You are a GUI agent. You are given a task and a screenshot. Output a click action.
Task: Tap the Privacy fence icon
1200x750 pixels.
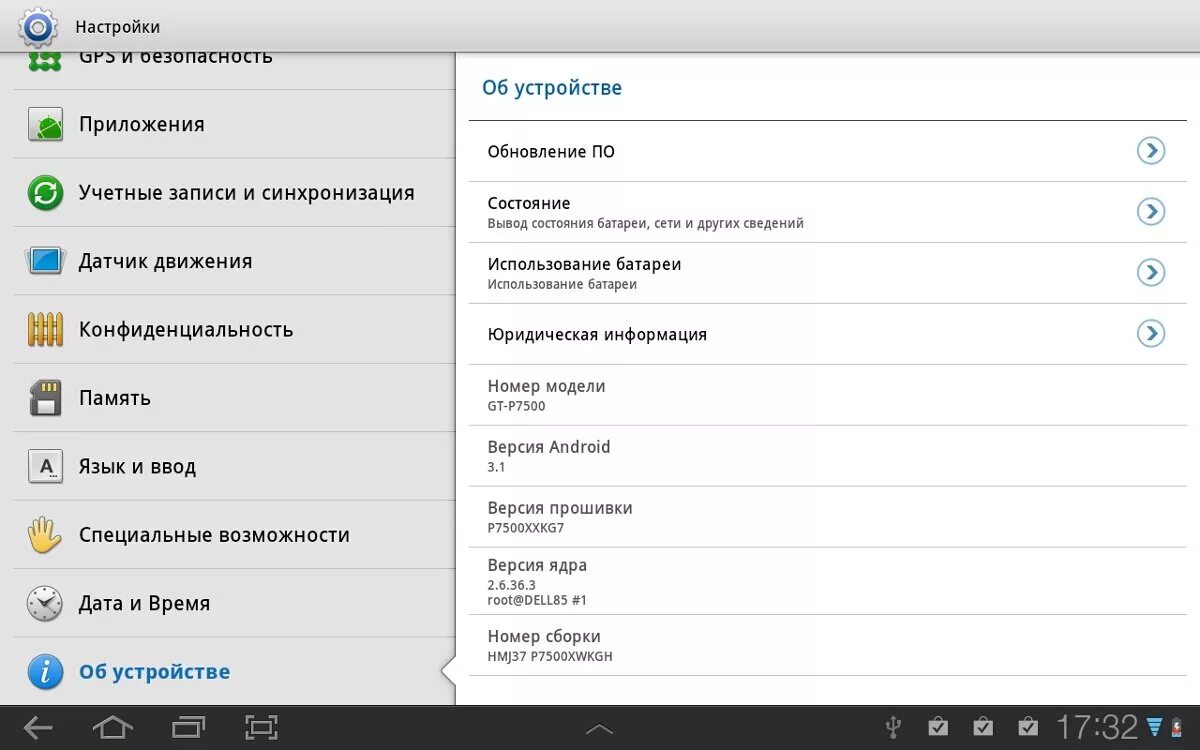(x=45, y=329)
